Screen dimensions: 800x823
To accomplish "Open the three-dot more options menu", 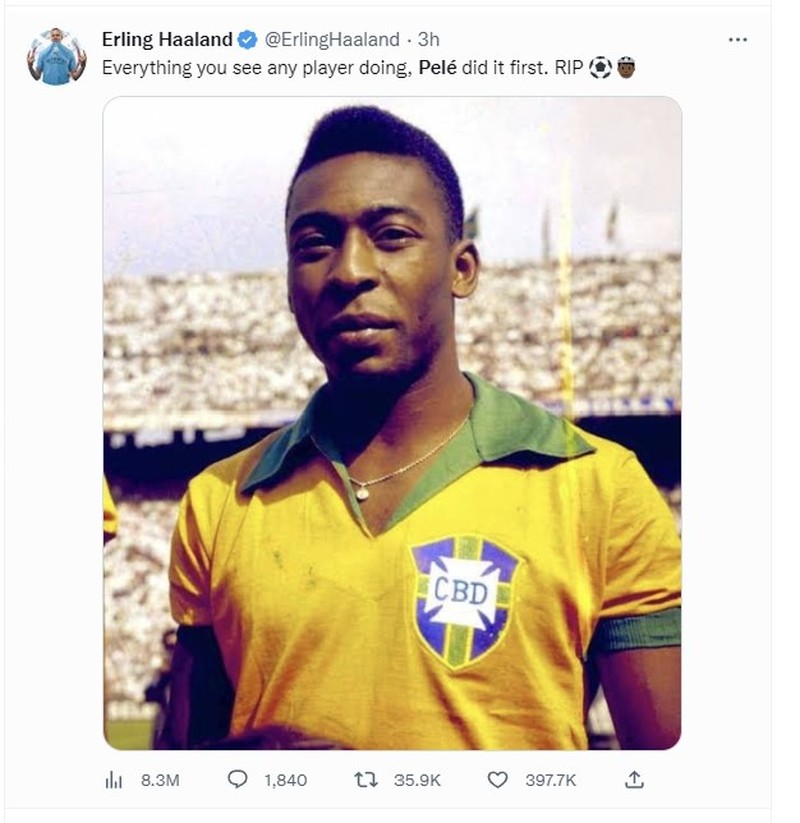I will (x=738, y=40).
